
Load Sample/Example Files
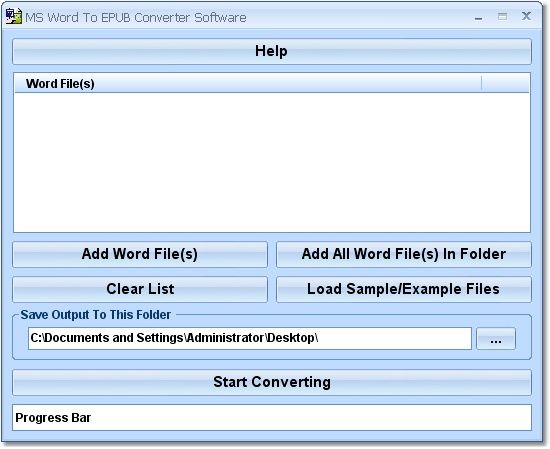(404, 289)
